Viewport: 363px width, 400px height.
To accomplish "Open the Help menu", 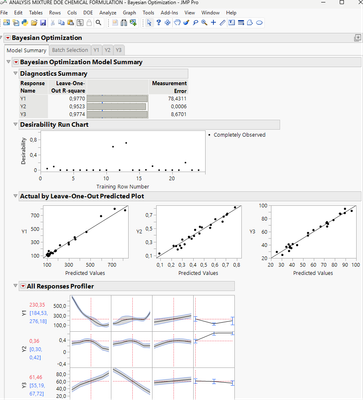I will point(231,13).
